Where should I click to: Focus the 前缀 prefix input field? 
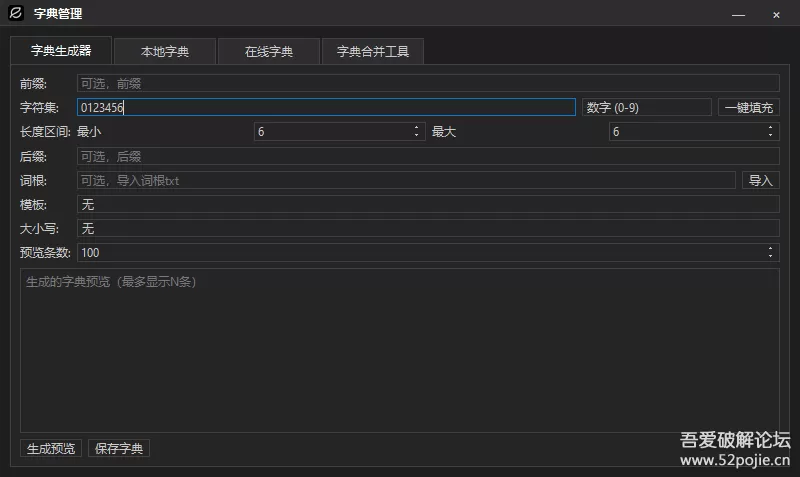coord(428,83)
